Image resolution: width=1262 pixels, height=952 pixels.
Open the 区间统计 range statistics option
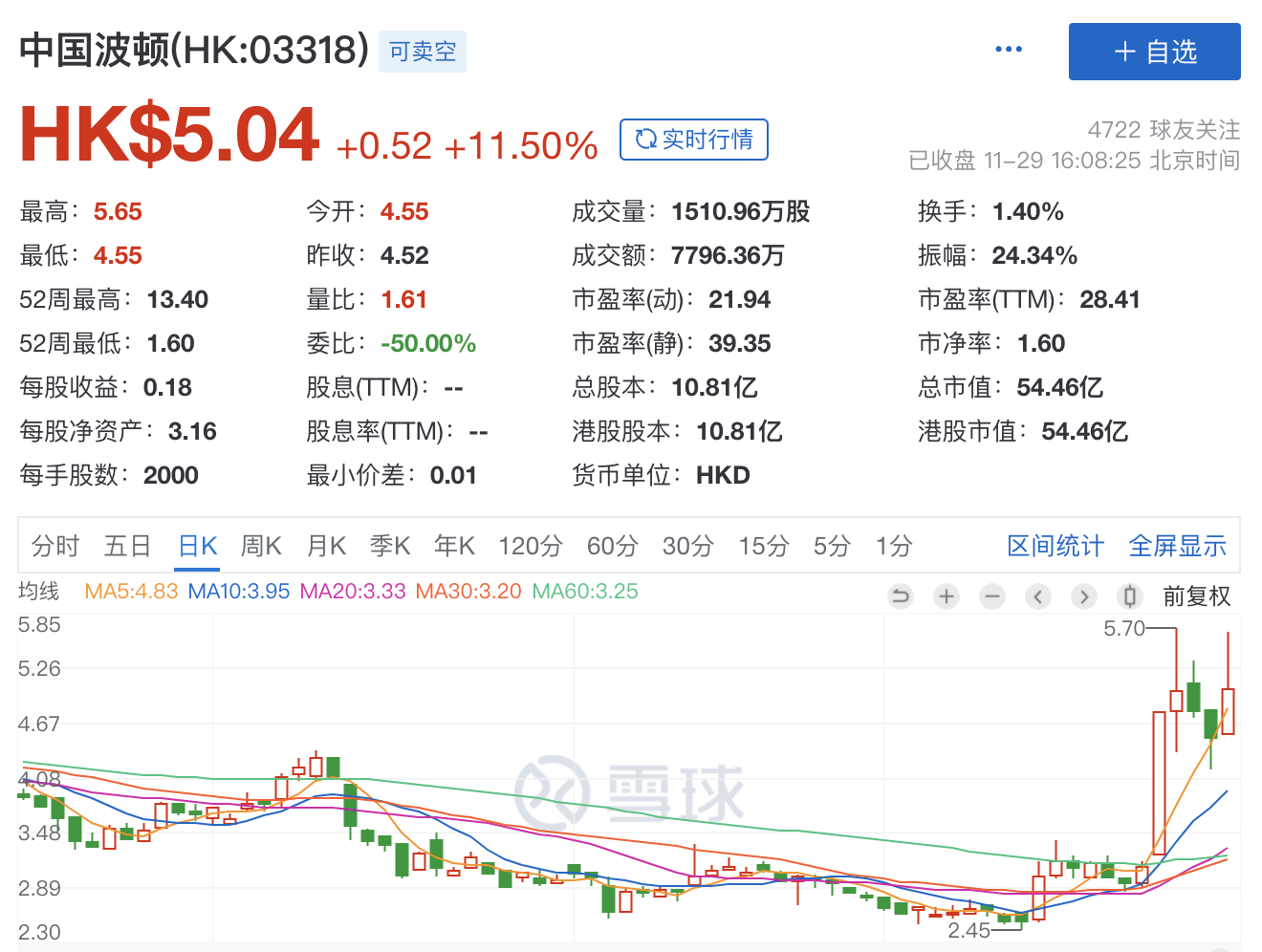[x=1055, y=545]
